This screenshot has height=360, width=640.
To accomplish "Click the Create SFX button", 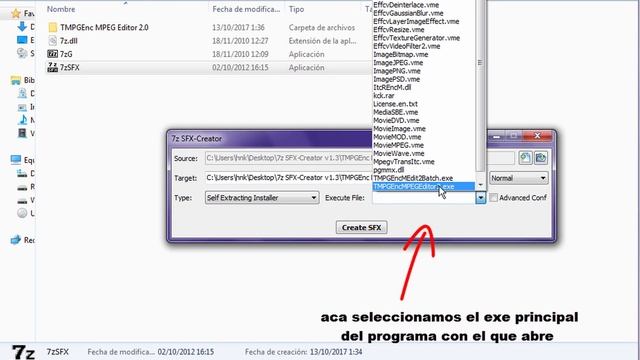I will [x=361, y=227].
